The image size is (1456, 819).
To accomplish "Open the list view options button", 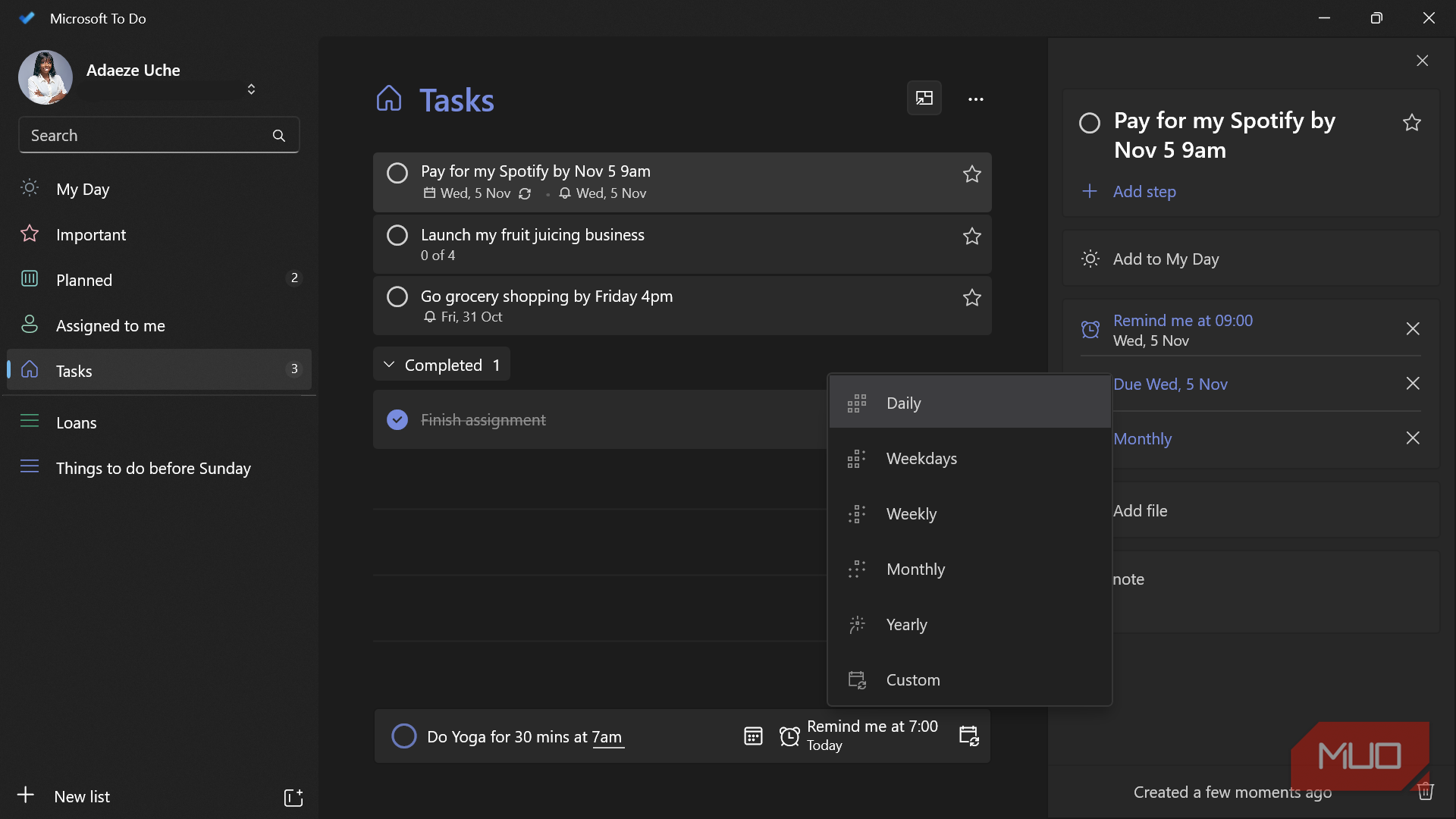I will point(924,99).
